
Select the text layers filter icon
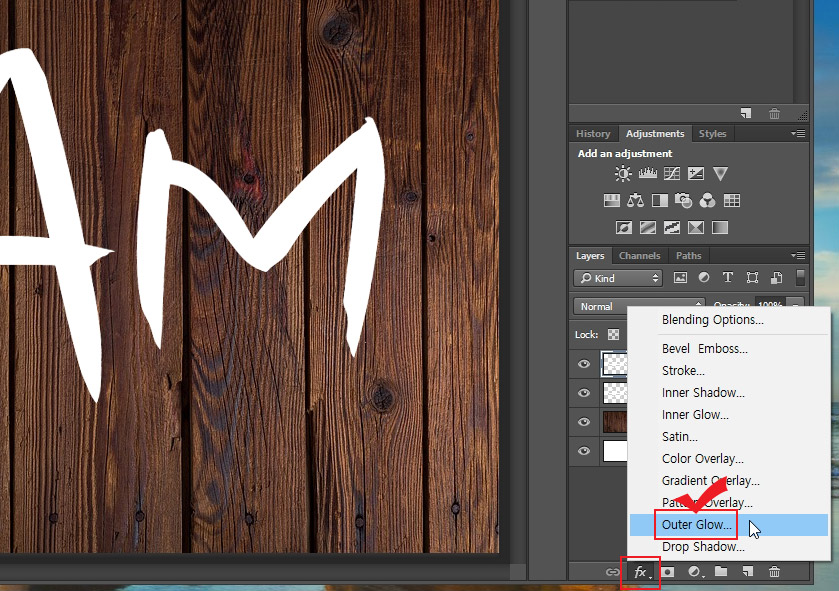tap(728, 278)
